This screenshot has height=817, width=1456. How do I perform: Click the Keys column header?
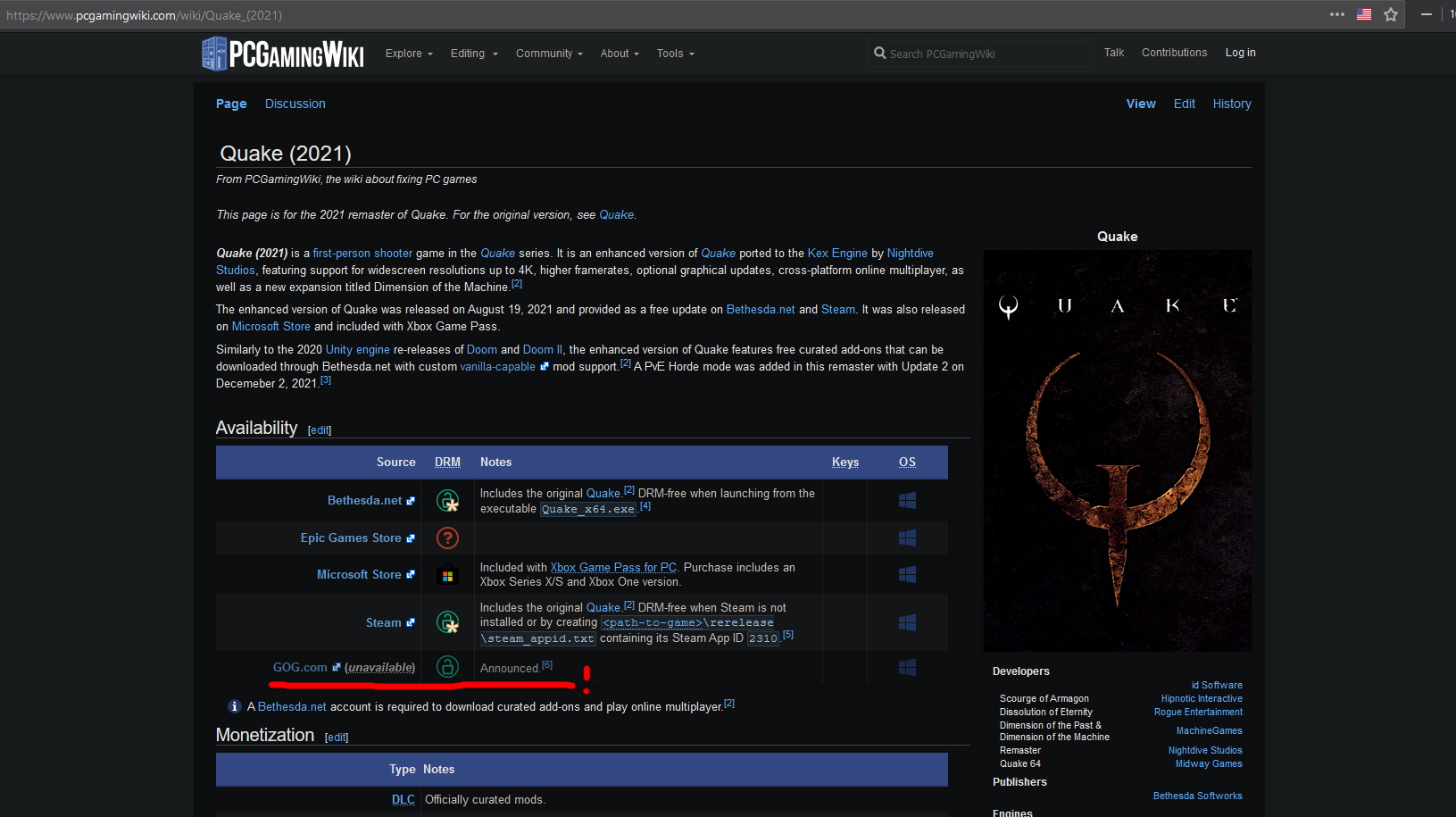[845, 462]
